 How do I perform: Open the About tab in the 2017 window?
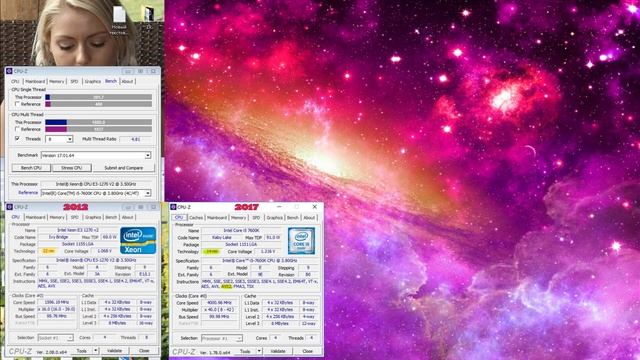(x=309, y=218)
